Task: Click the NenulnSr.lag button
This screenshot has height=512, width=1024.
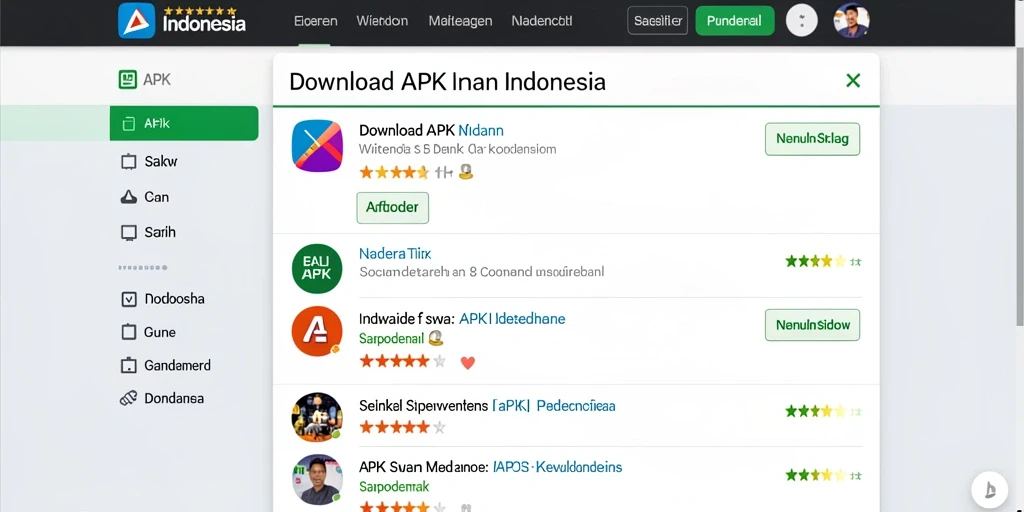Action: click(812, 138)
